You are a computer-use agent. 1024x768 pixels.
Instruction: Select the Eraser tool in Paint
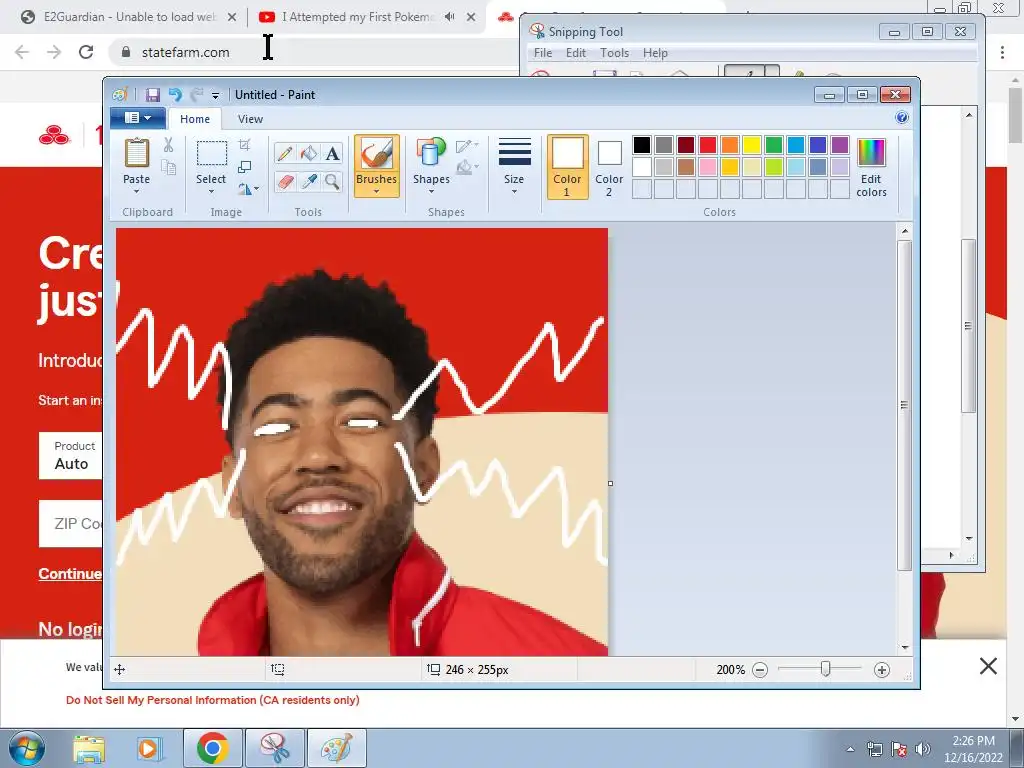(x=285, y=182)
